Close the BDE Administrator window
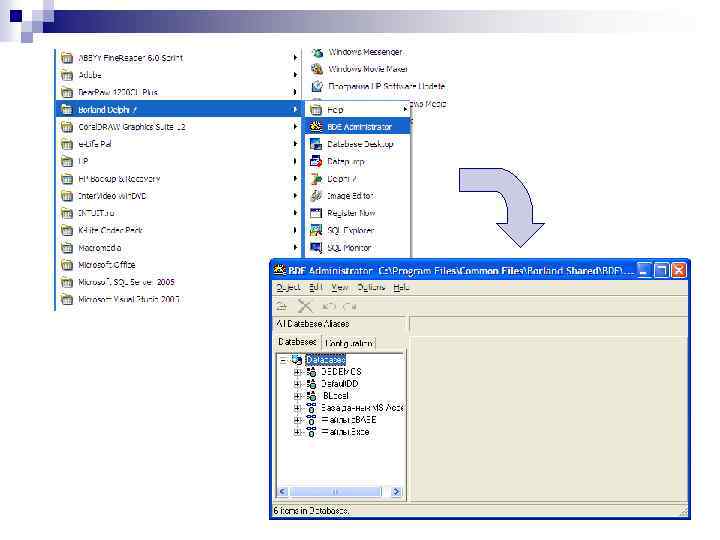Viewport: 720px width, 540px height. coord(678,270)
